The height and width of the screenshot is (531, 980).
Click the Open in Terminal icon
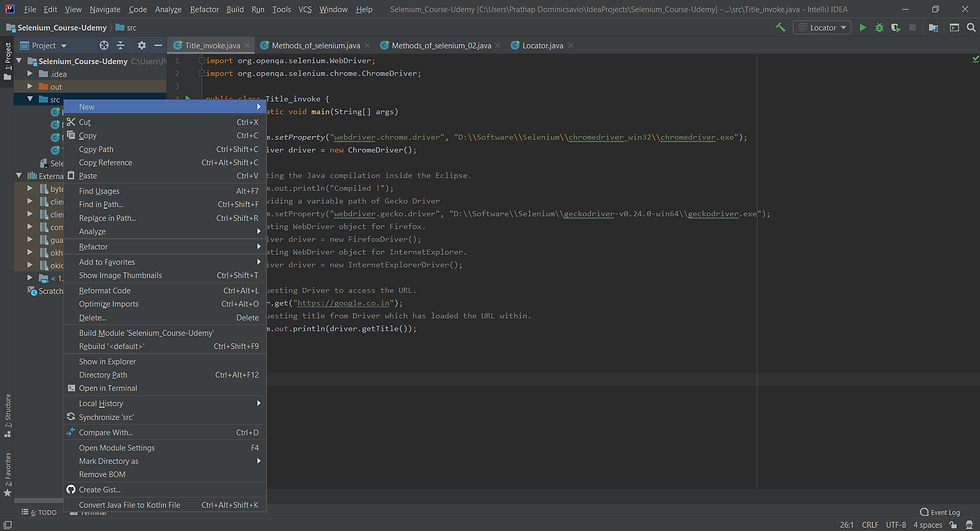71,388
